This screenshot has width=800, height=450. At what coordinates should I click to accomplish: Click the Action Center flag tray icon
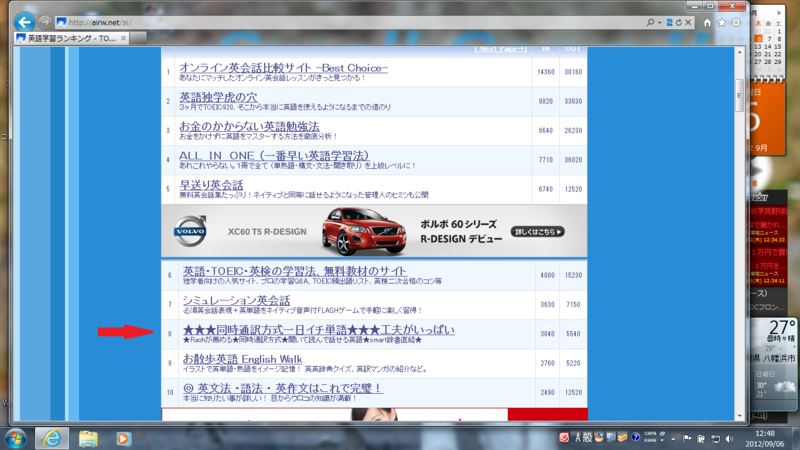pyautogui.click(x=687, y=439)
